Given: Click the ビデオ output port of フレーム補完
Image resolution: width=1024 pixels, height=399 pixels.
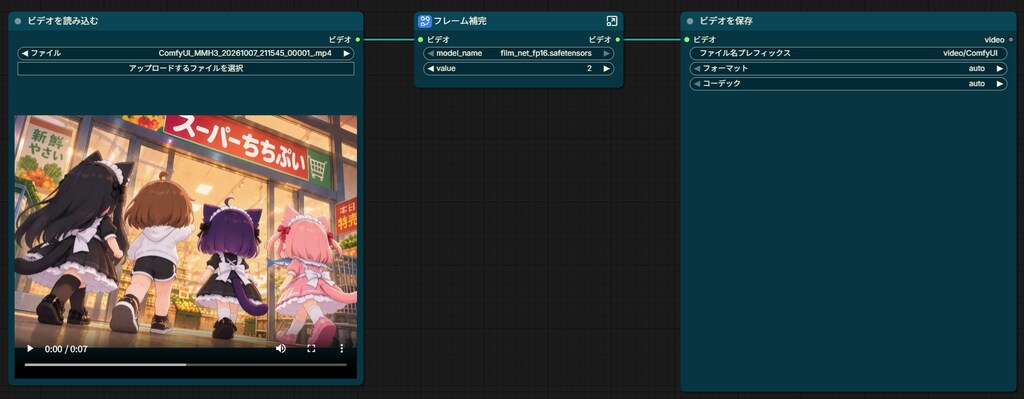Looking at the screenshot, I should [618, 40].
